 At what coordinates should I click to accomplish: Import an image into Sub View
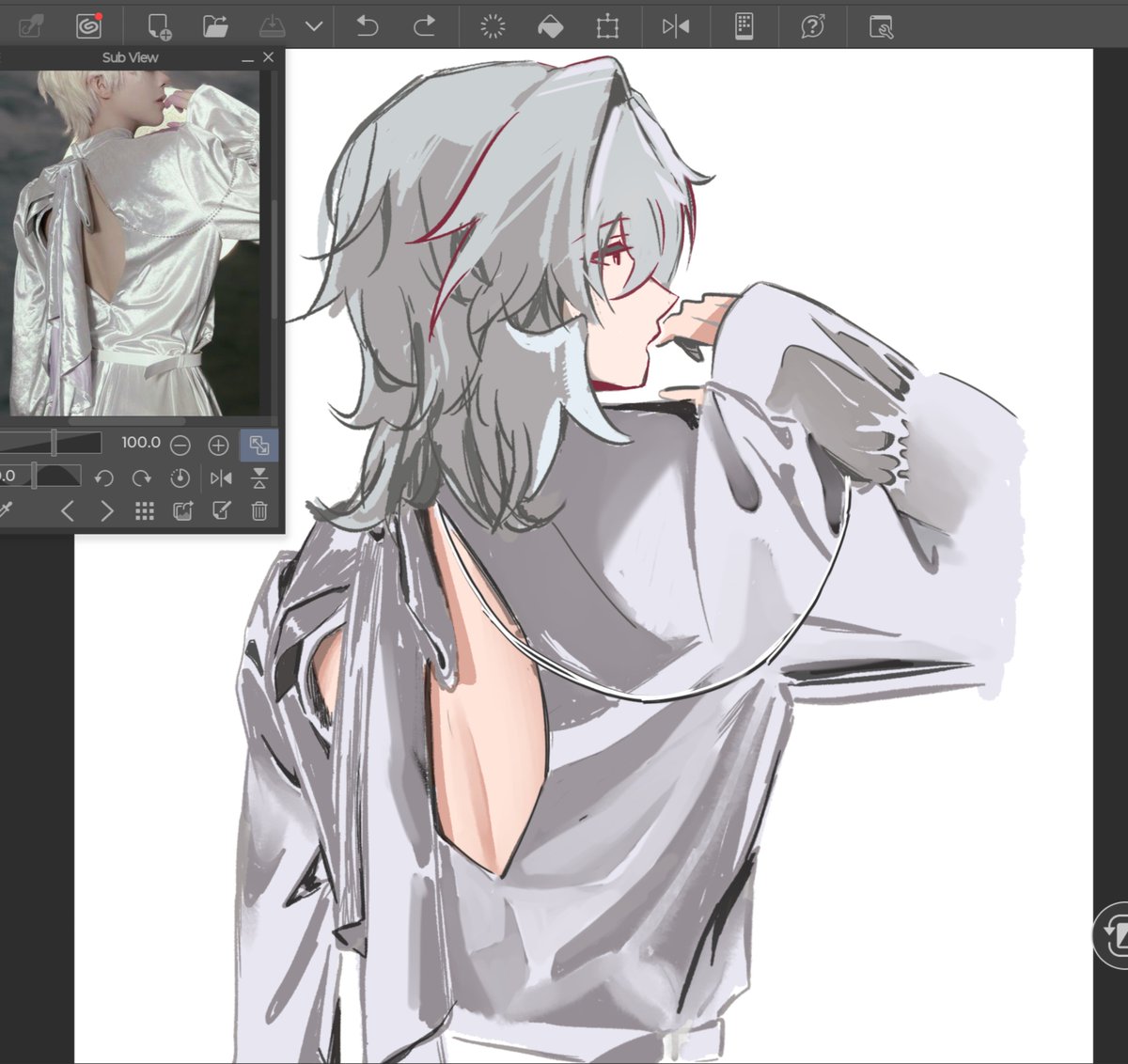(183, 510)
